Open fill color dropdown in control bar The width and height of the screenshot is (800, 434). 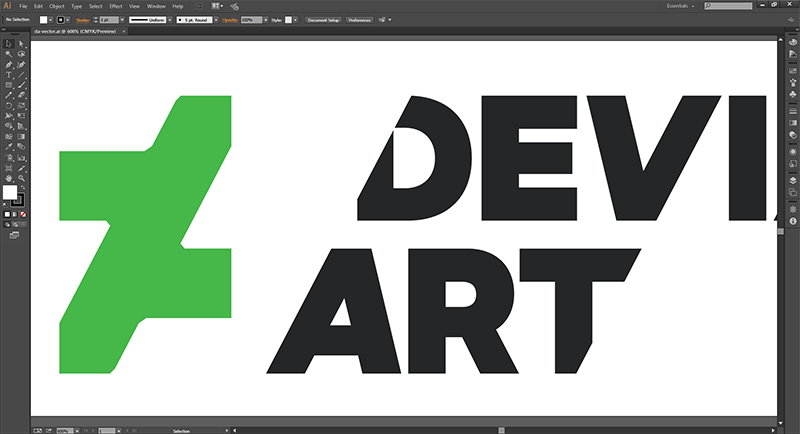pos(51,20)
